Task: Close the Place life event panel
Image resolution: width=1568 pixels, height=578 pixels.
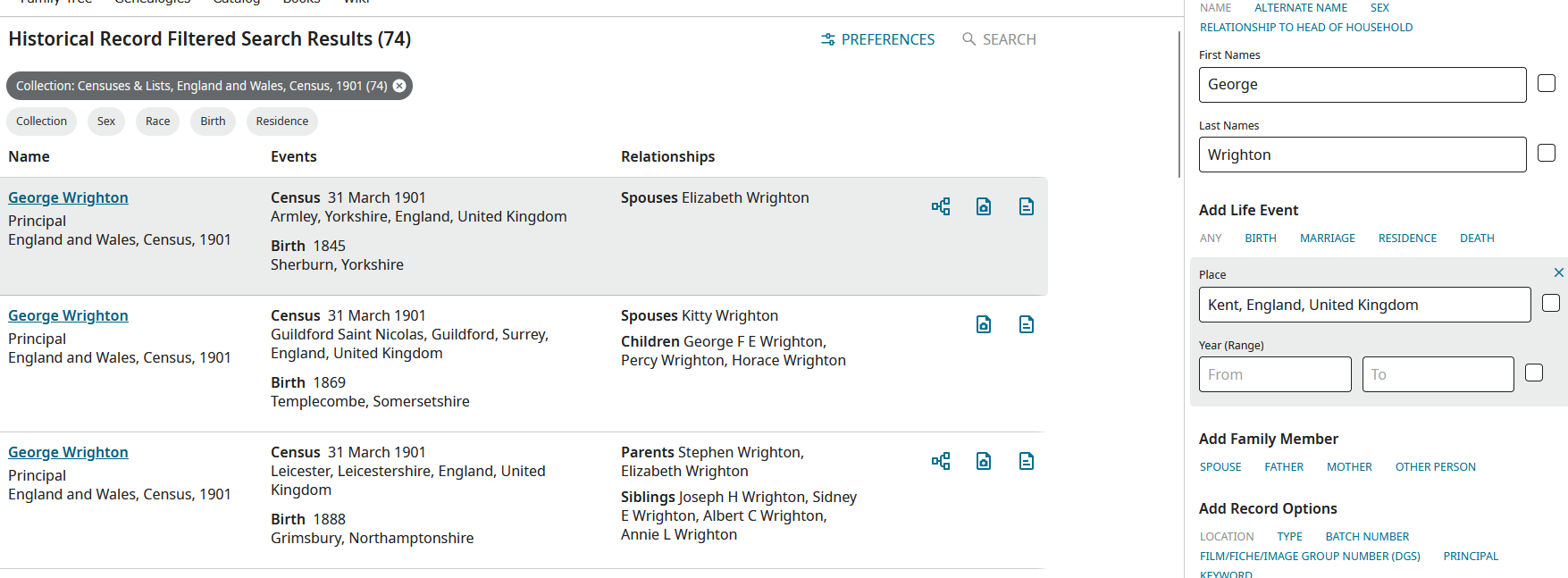Action: pyautogui.click(x=1558, y=272)
